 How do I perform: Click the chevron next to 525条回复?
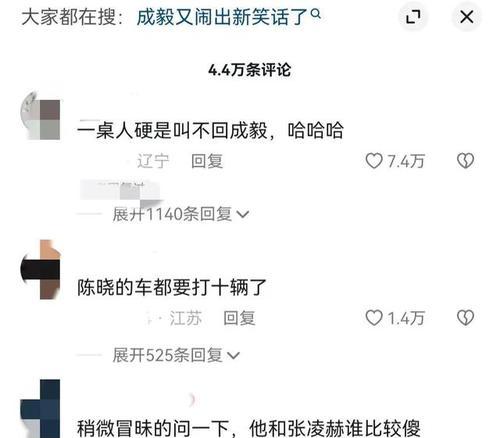coord(233,356)
